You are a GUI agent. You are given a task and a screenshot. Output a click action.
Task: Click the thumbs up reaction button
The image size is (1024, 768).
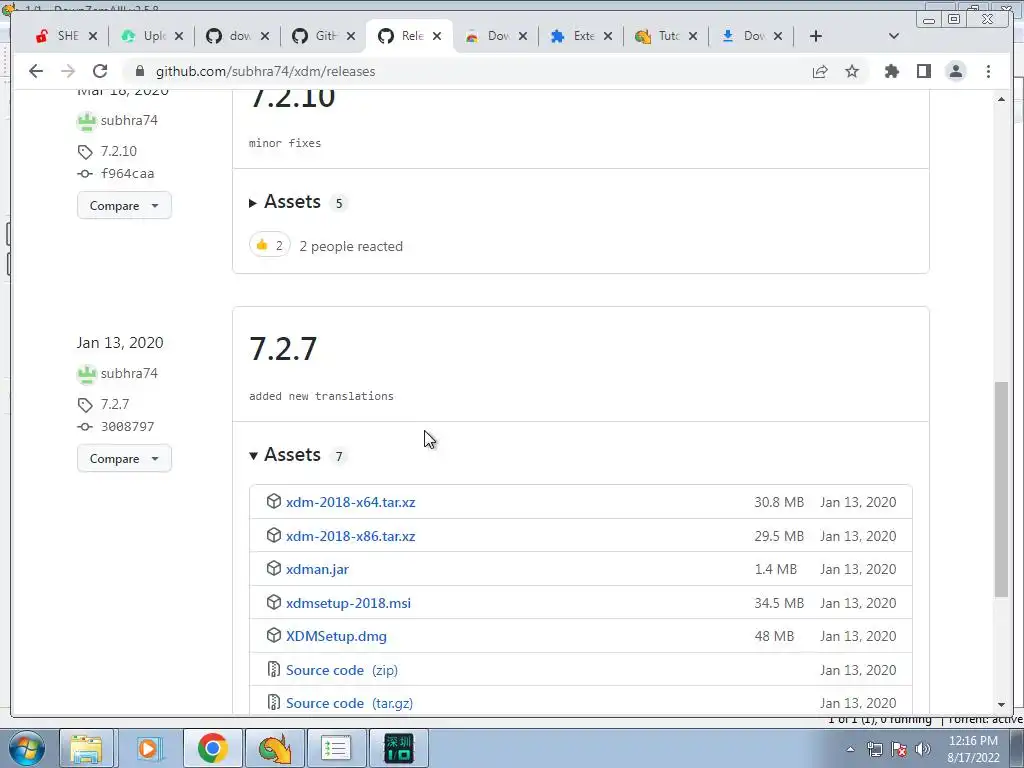pyautogui.click(x=269, y=245)
